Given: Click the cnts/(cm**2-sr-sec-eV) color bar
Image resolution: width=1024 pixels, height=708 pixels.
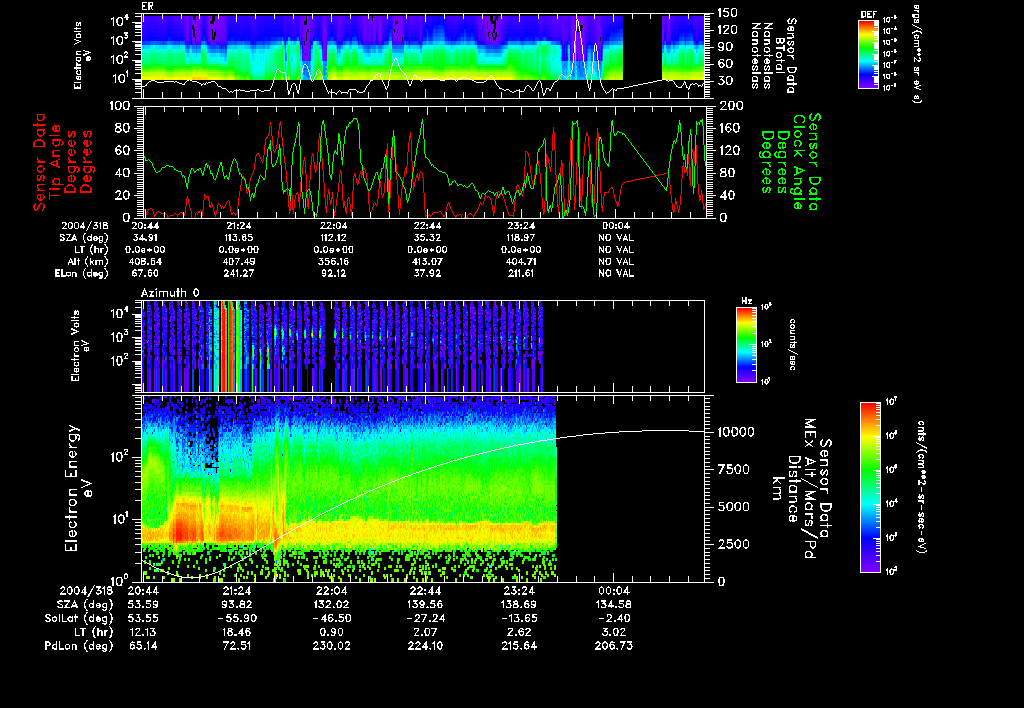Looking at the screenshot, I should [x=870, y=487].
